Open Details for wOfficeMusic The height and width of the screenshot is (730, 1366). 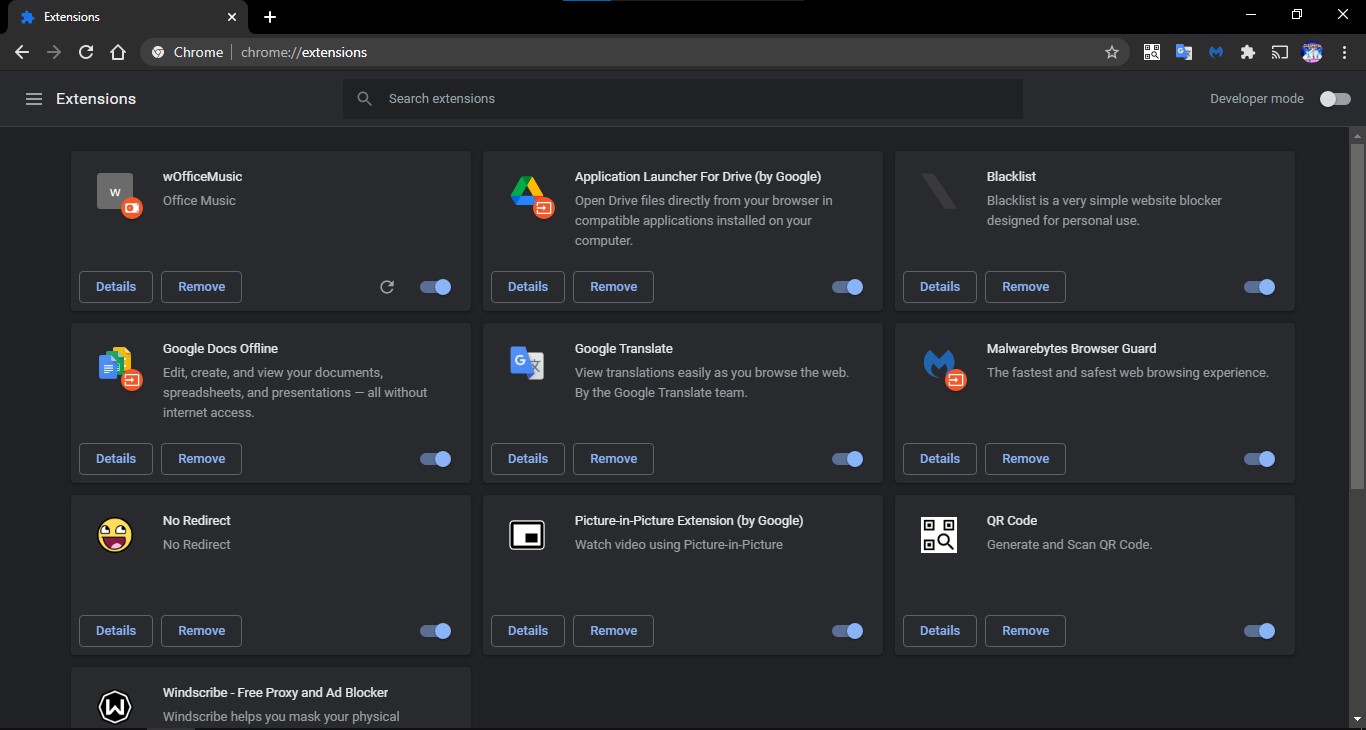[x=116, y=287]
